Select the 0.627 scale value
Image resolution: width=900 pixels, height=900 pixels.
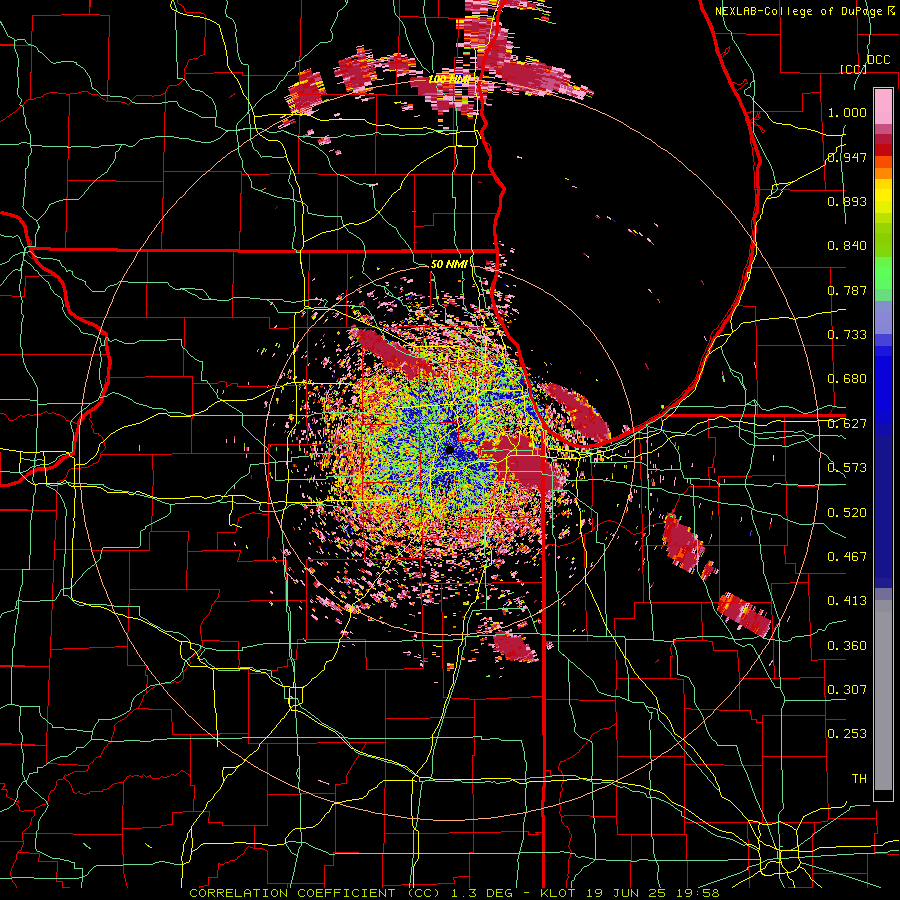coord(847,424)
